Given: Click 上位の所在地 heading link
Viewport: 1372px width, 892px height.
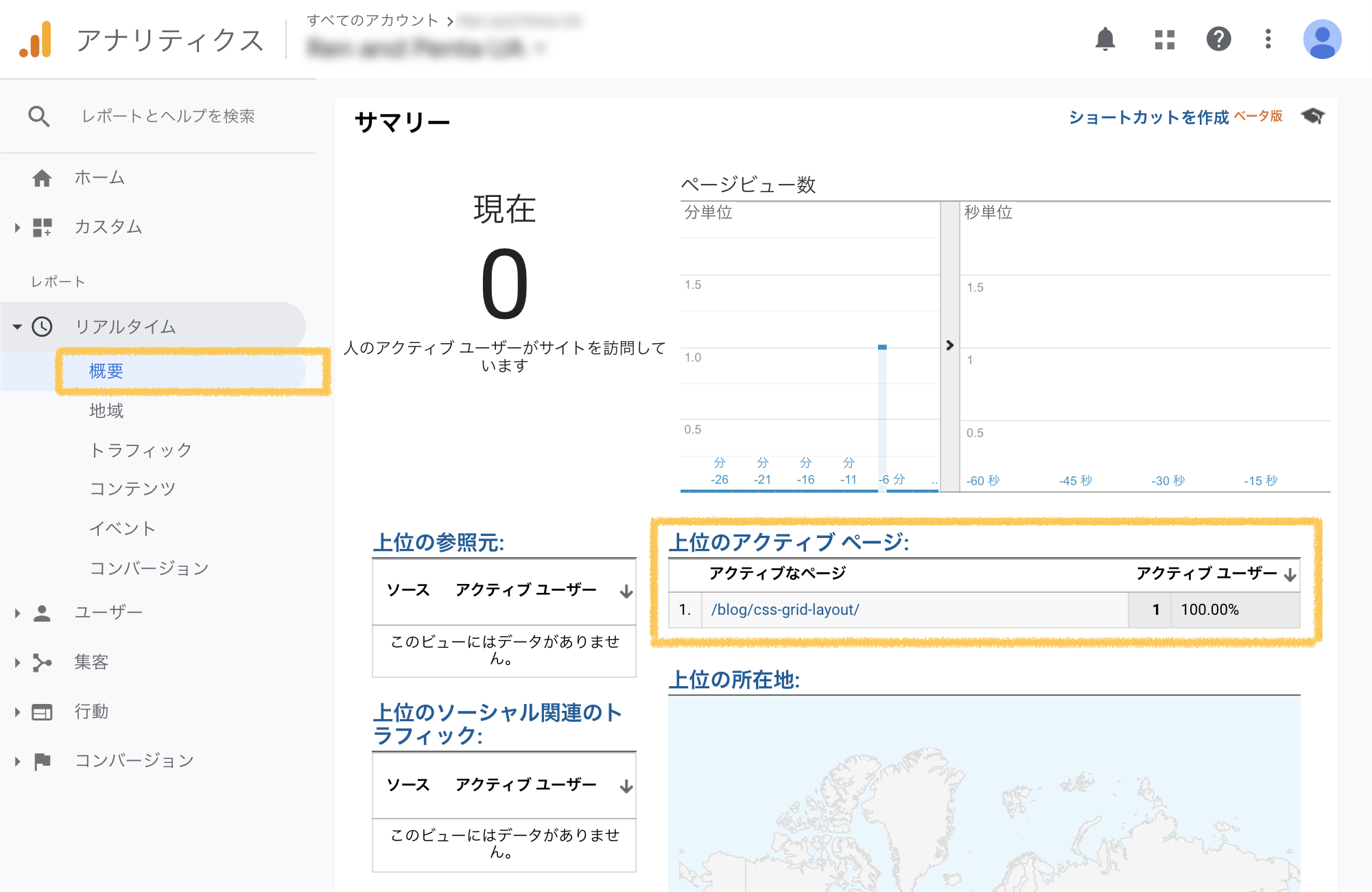Looking at the screenshot, I should (734, 679).
